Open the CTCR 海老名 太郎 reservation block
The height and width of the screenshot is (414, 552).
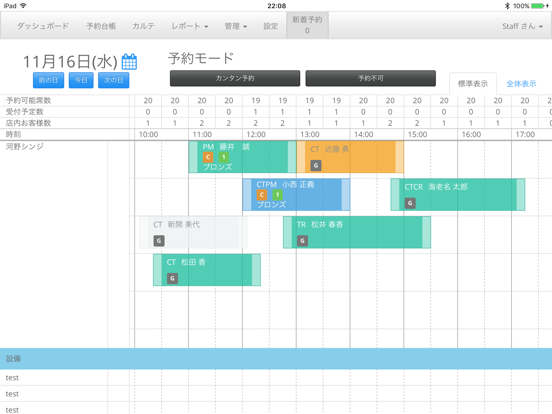[458, 195]
